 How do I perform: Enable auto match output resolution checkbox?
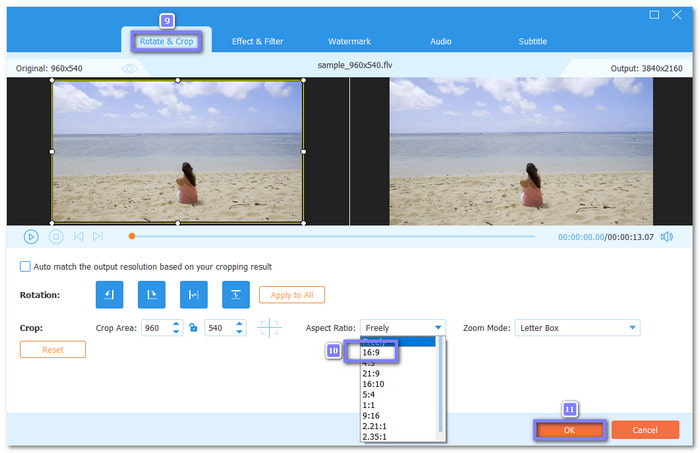[25, 266]
